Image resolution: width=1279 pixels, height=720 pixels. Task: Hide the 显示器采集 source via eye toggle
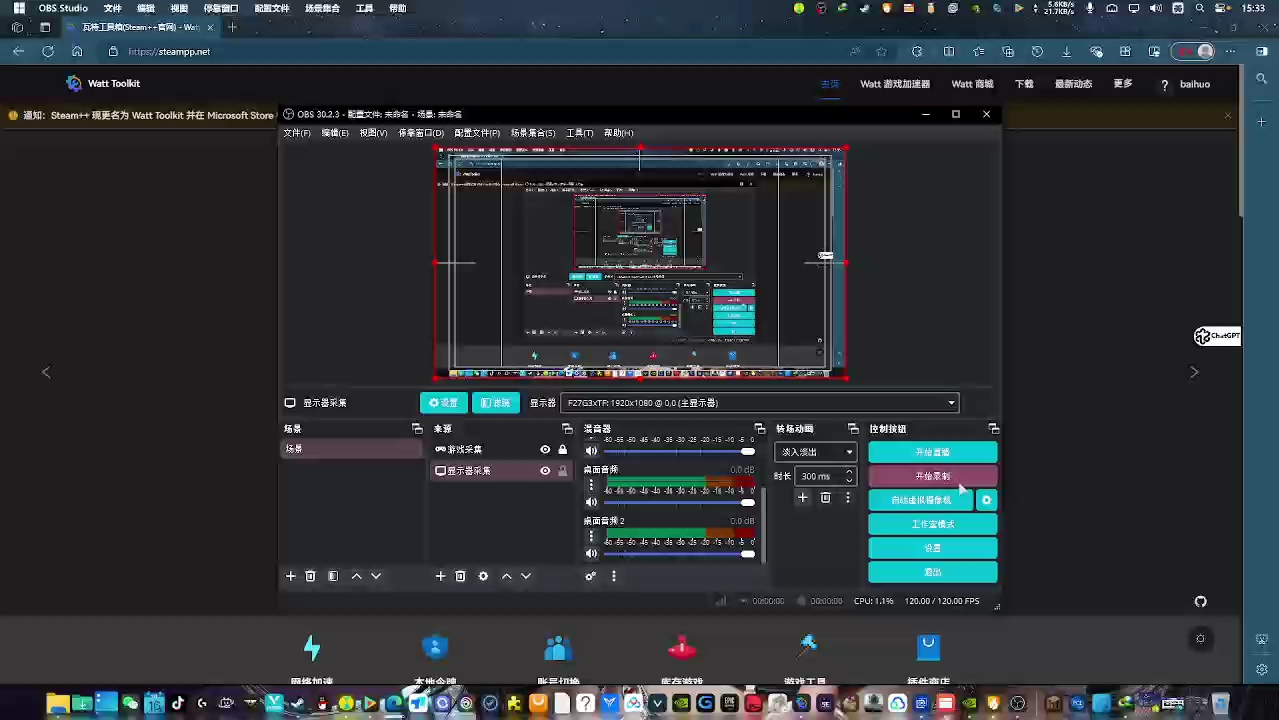(545, 470)
